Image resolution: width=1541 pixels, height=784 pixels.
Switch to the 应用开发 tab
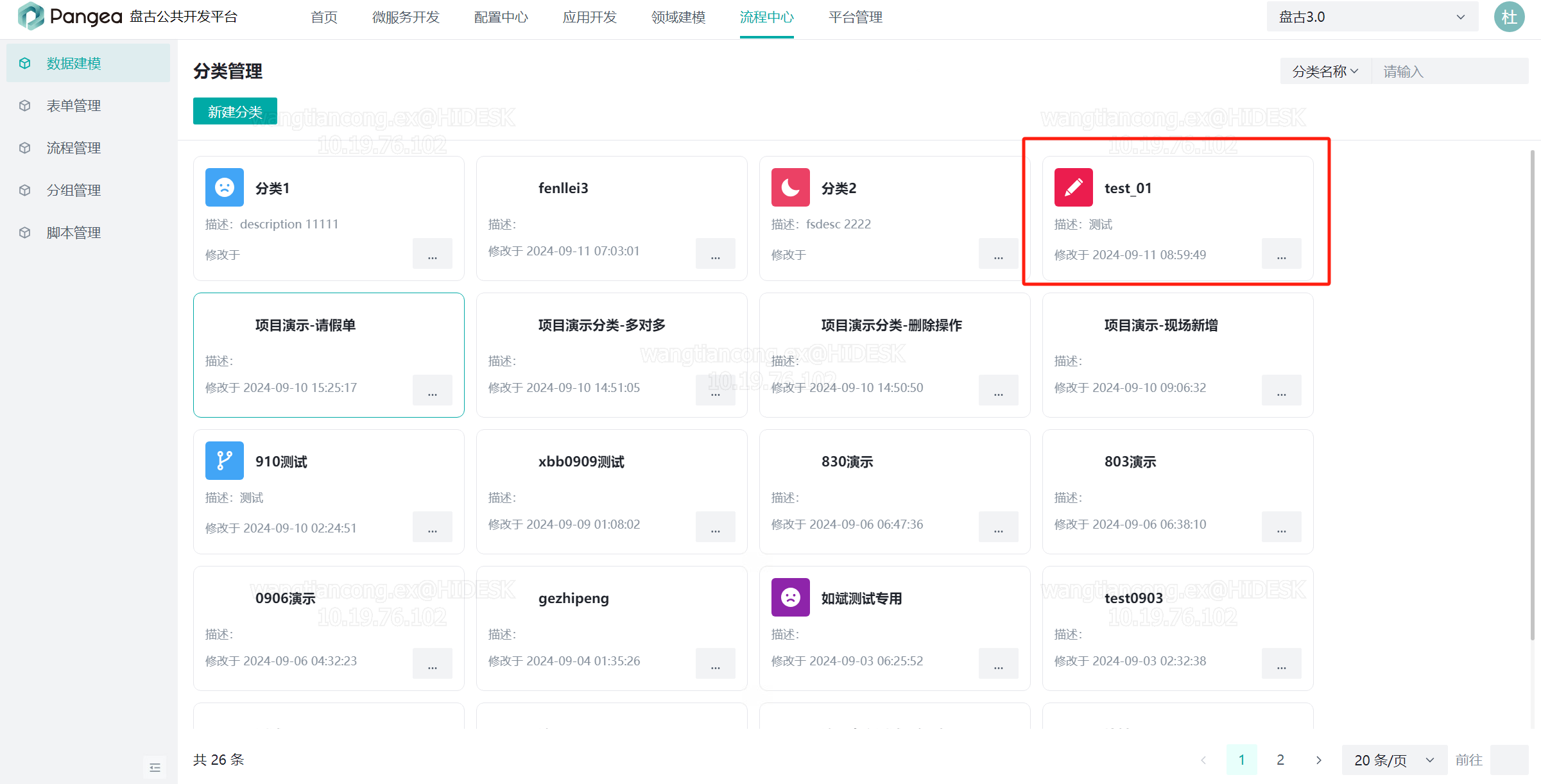coord(590,17)
